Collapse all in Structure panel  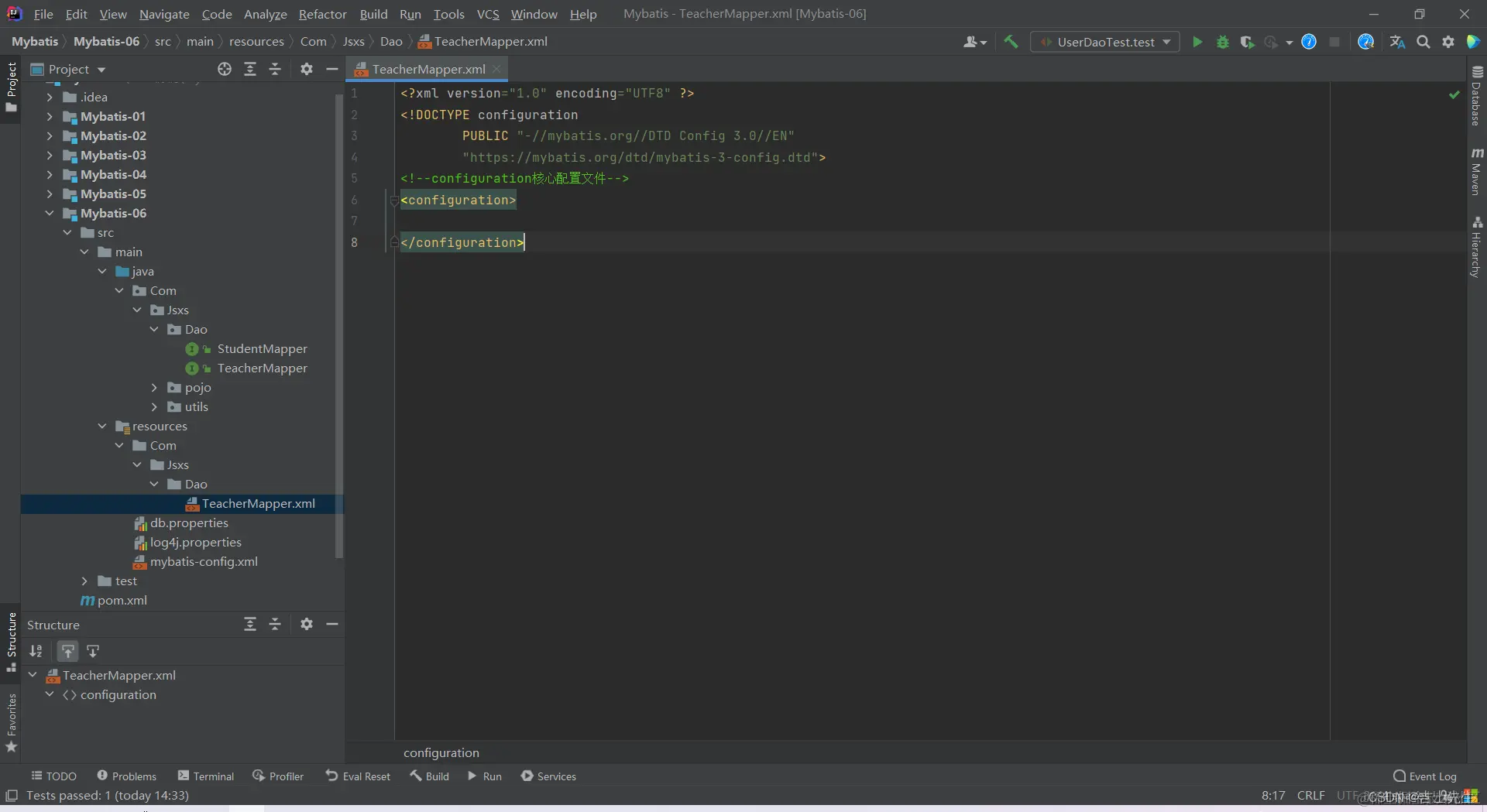pos(275,624)
